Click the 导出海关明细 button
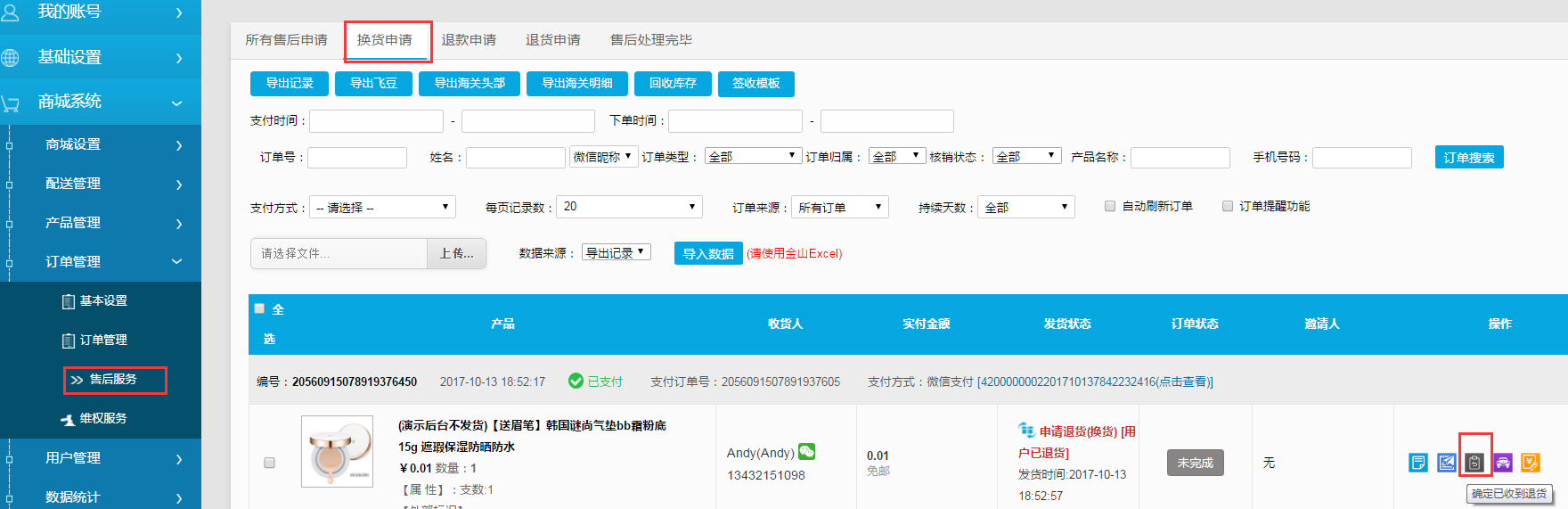Viewport: 1568px width, 509px height. [577, 84]
